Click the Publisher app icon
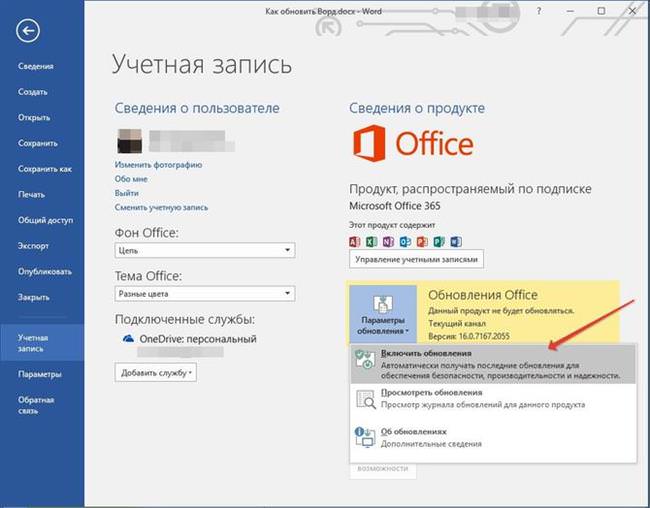The image size is (650, 508). [x=439, y=241]
